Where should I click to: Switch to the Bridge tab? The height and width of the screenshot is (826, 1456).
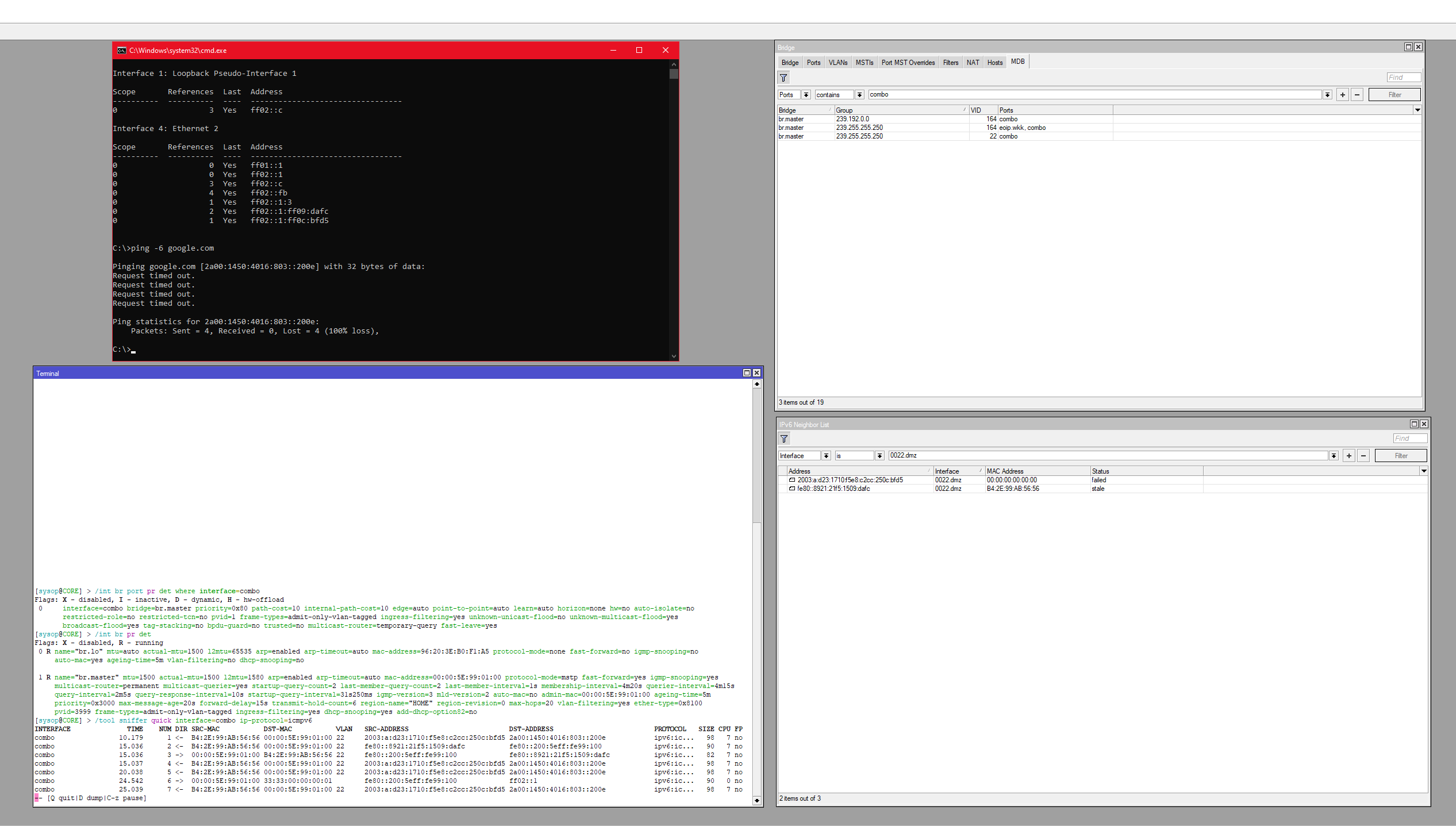coord(790,63)
